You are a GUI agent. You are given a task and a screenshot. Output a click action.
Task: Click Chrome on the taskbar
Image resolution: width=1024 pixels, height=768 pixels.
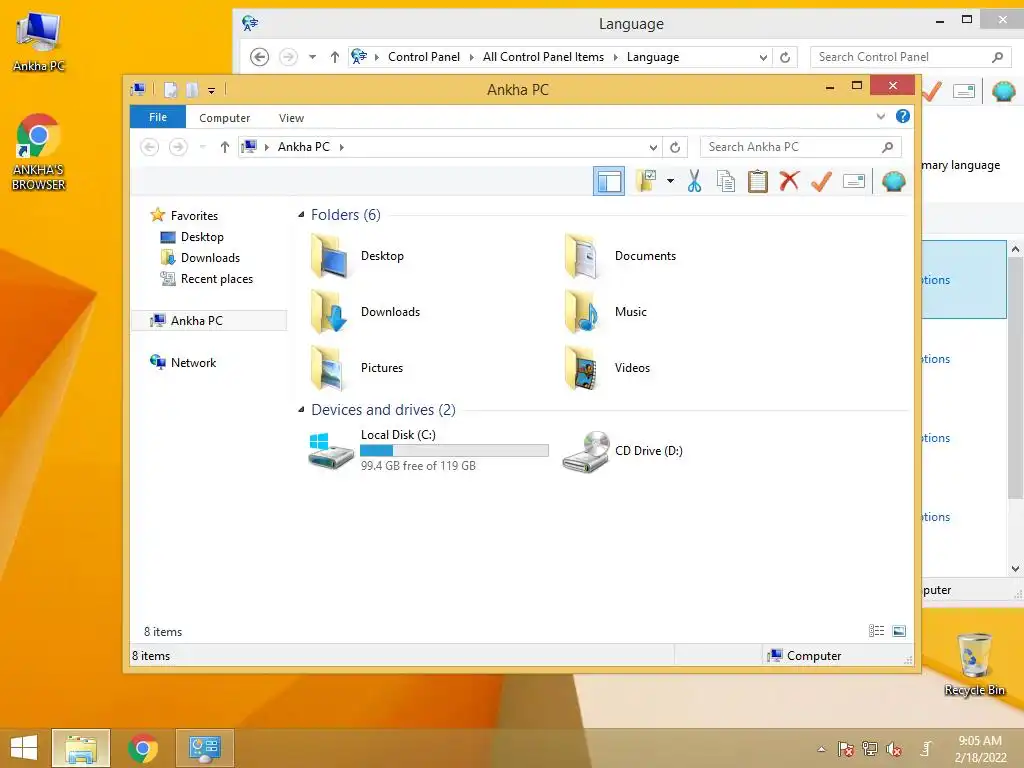143,748
